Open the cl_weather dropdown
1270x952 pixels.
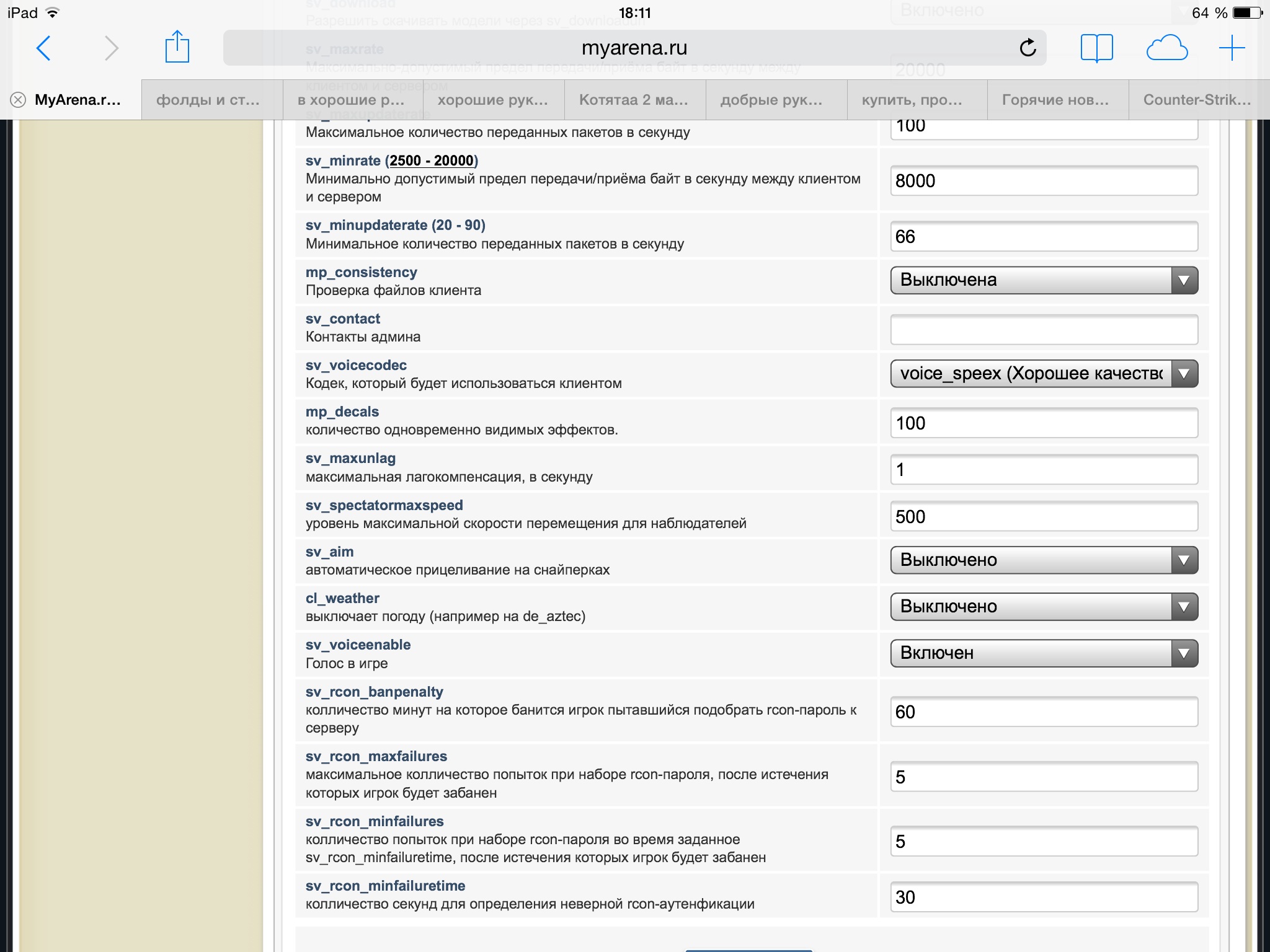coord(1044,607)
